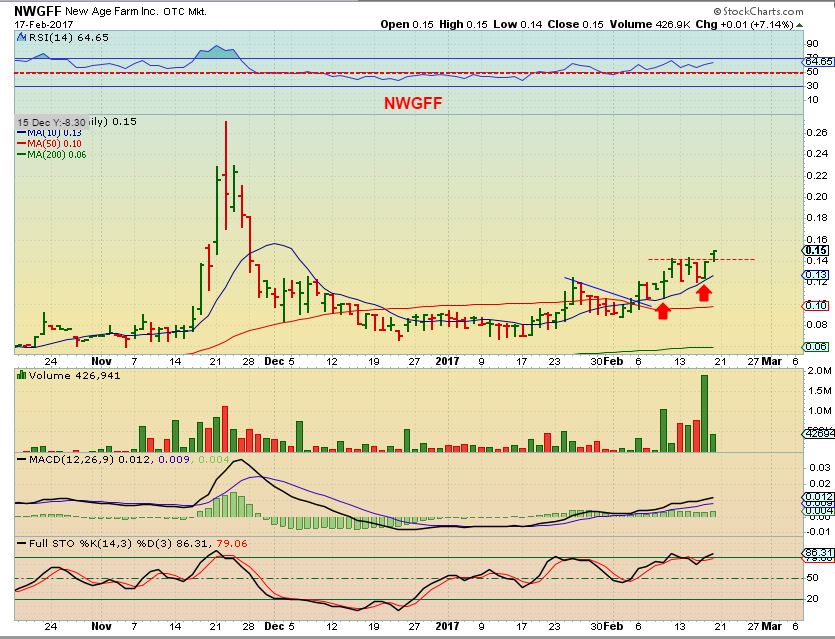
Task: Click '2017' on the bottom stochastic date axis
Action: [x=447, y=626]
